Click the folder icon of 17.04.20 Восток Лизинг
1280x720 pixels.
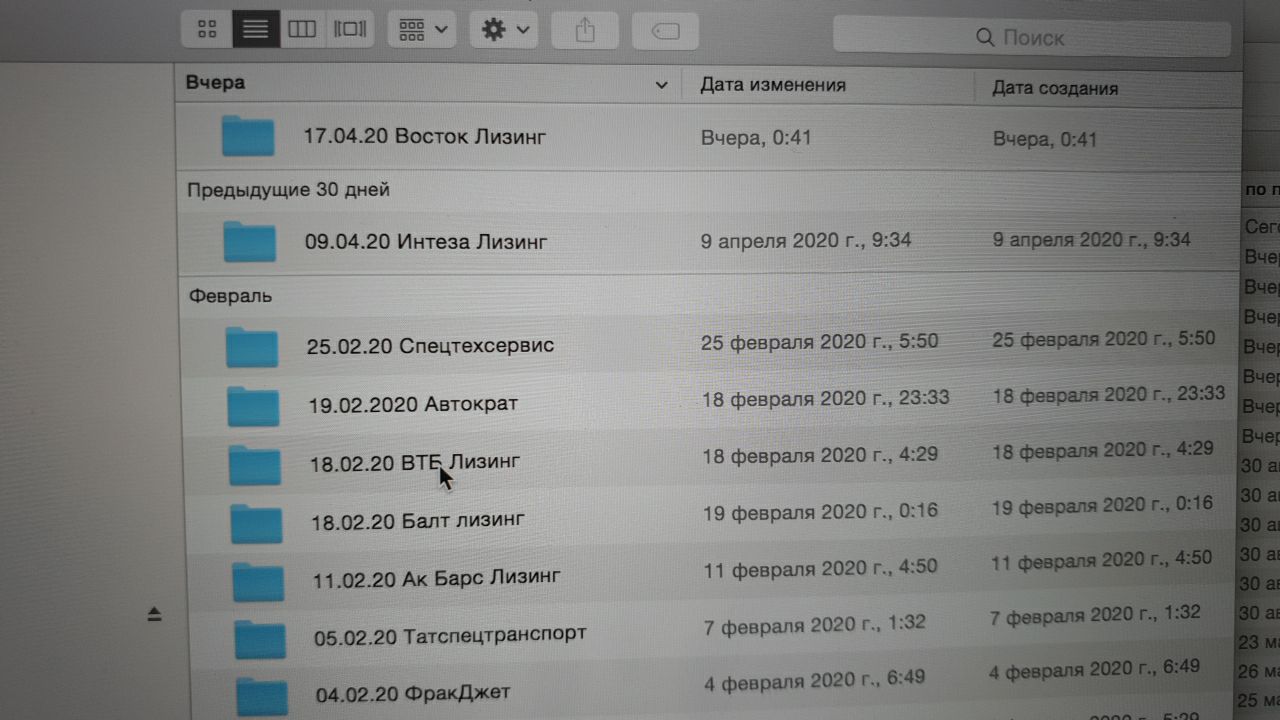click(x=248, y=136)
